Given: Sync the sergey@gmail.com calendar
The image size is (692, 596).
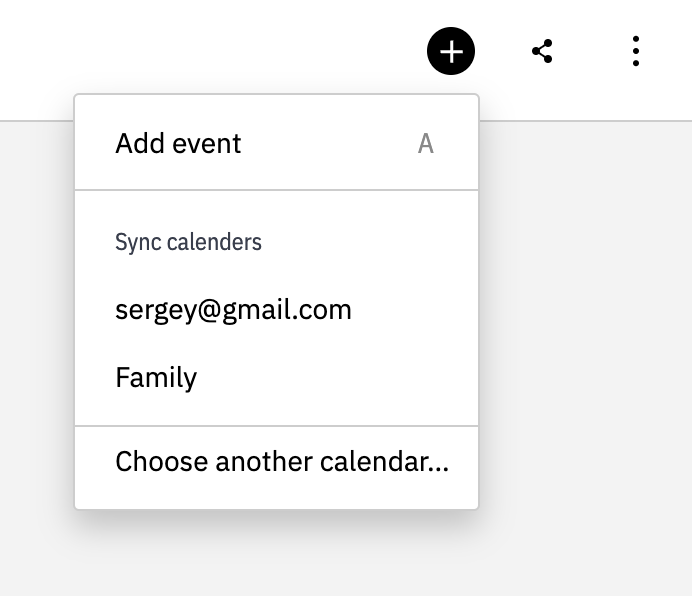Looking at the screenshot, I should click(x=233, y=309).
